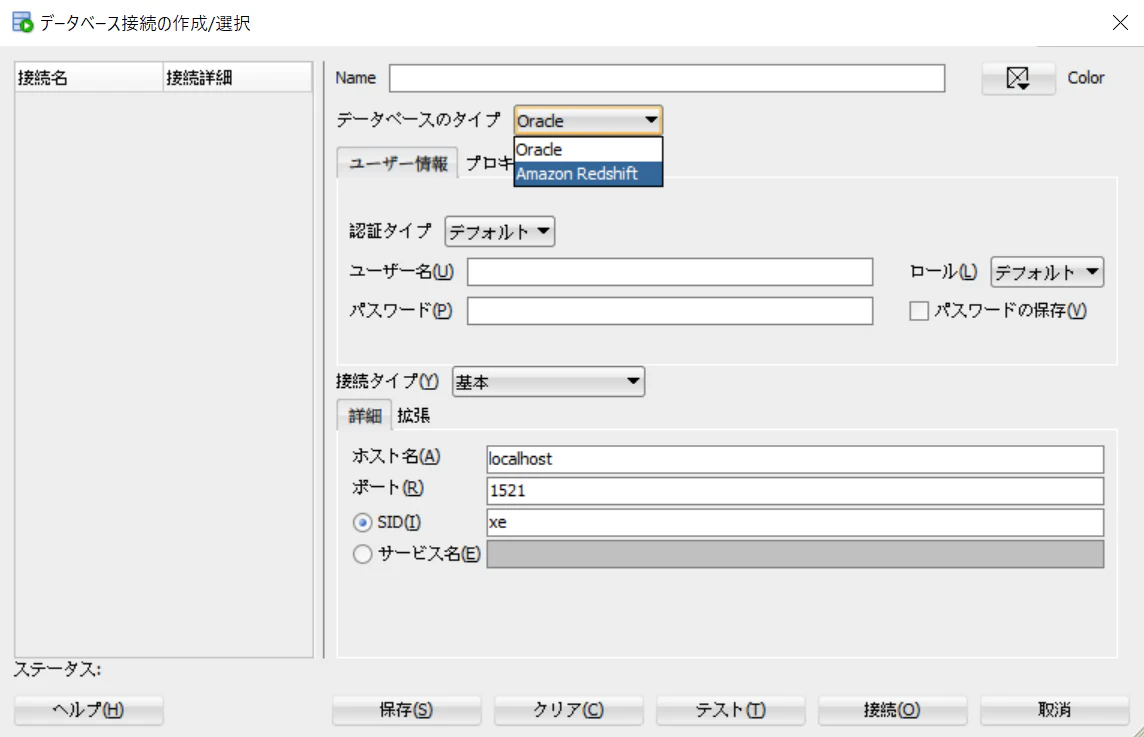1144x737 pixels.
Task: Collapse the データベースのタイプ dropdown
Action: click(588, 120)
